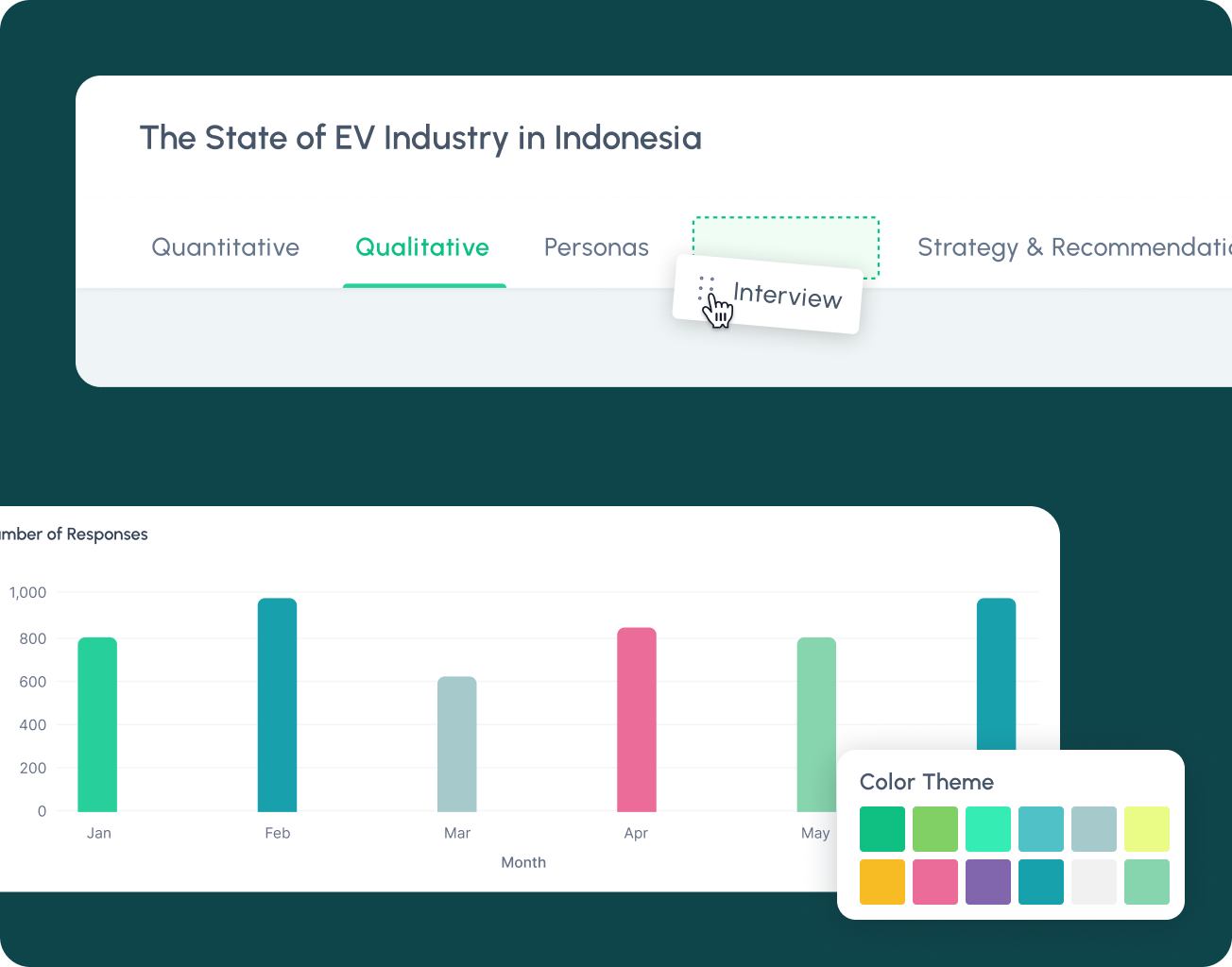Image resolution: width=1232 pixels, height=967 pixels.
Task: Choose the lime green swatch
Action: [x=935, y=829]
